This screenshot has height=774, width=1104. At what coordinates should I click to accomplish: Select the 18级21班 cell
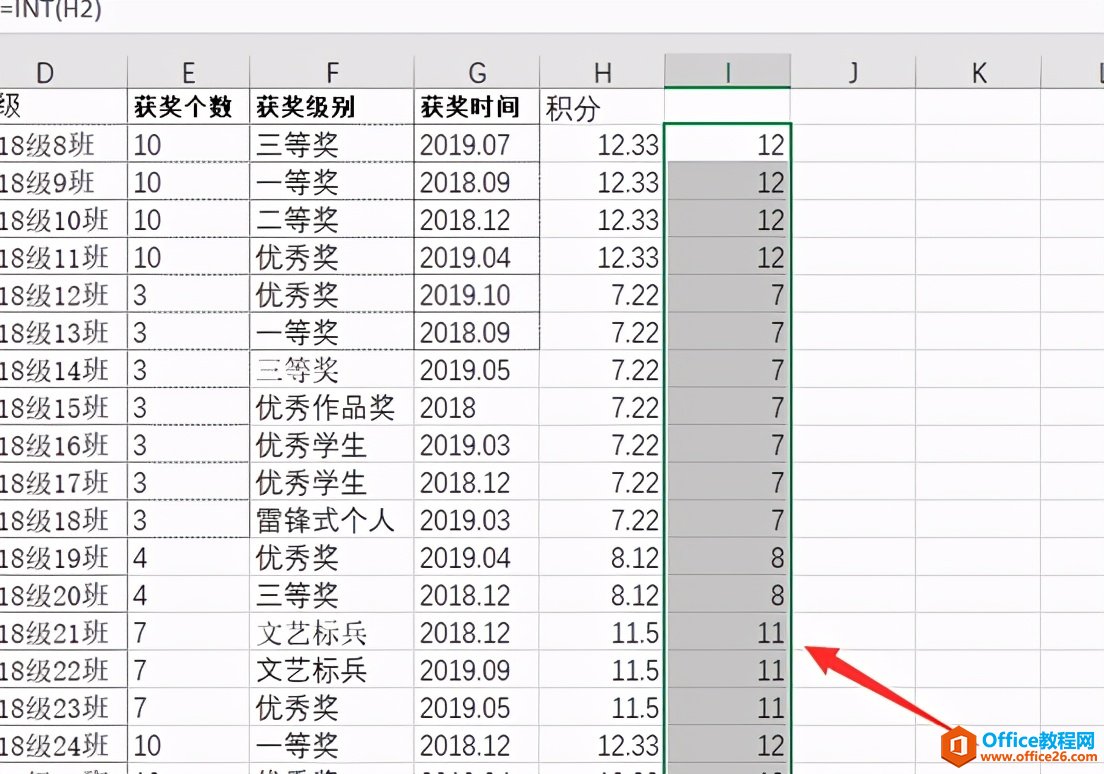(x=63, y=632)
